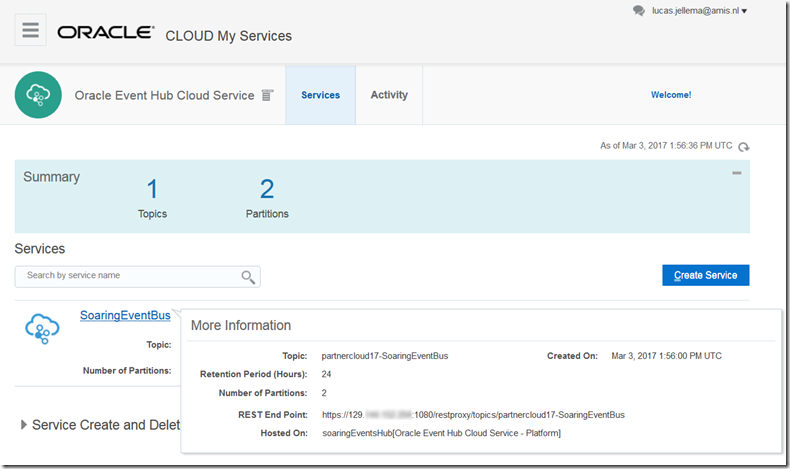Expand the lucas.jellema@amis.nl user menu
790x469 pixels.
coord(700,11)
